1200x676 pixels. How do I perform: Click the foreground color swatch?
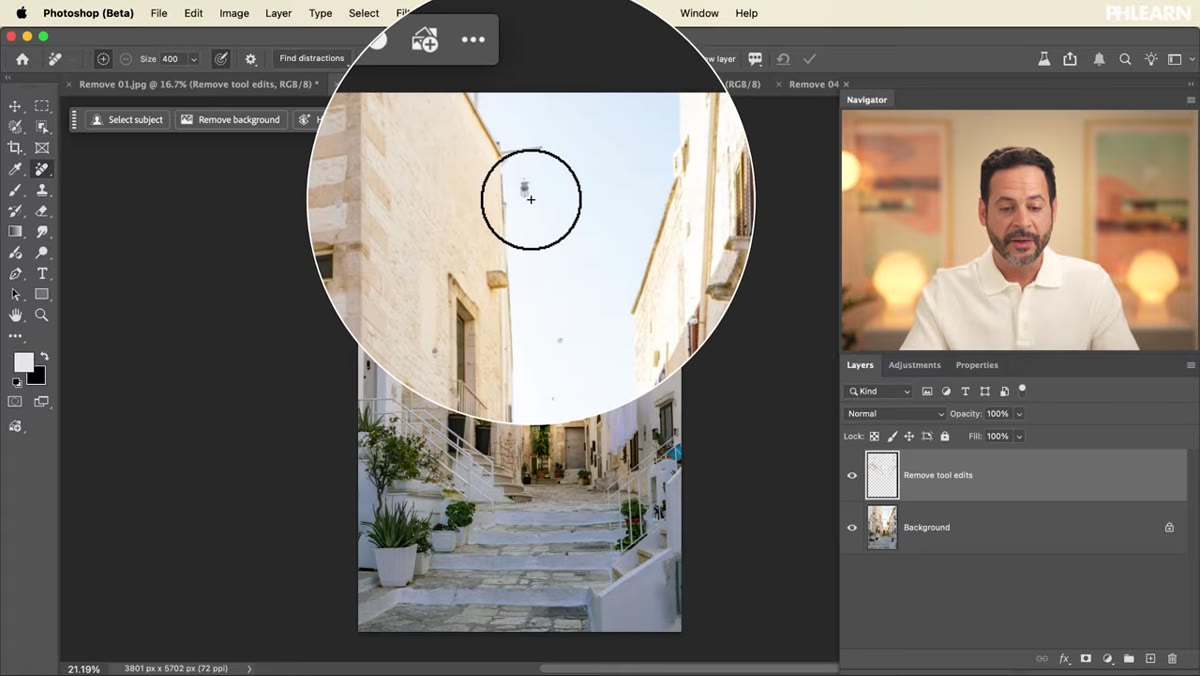click(23, 362)
